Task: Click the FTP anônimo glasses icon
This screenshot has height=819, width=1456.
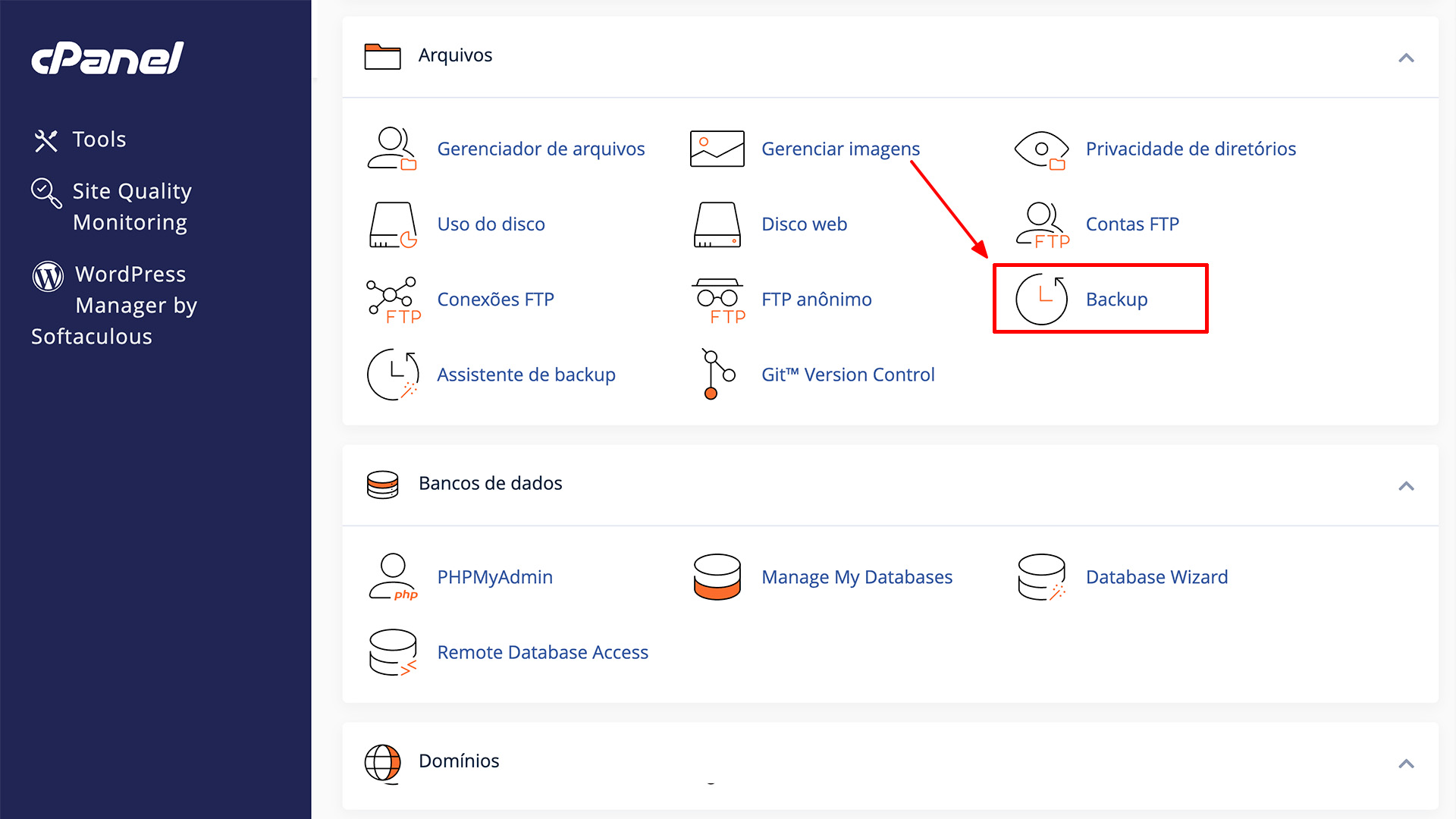Action: (x=717, y=301)
